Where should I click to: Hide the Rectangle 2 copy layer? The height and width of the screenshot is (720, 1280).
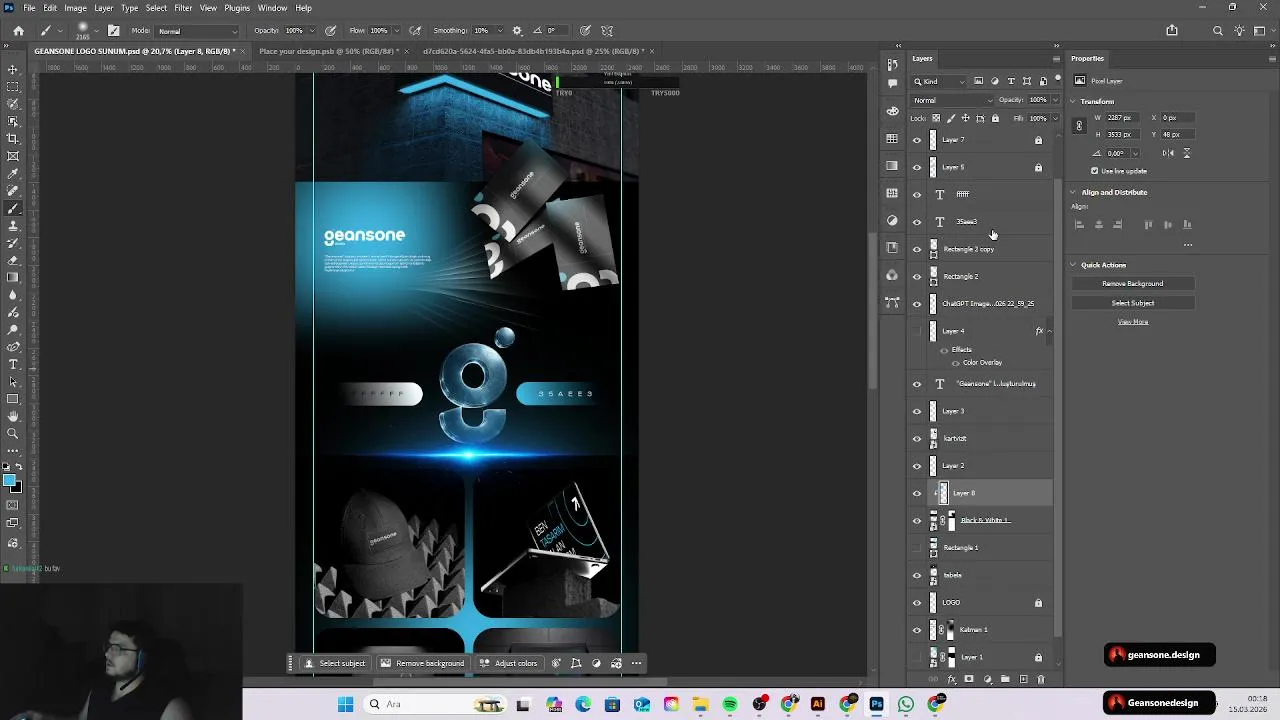[917, 249]
